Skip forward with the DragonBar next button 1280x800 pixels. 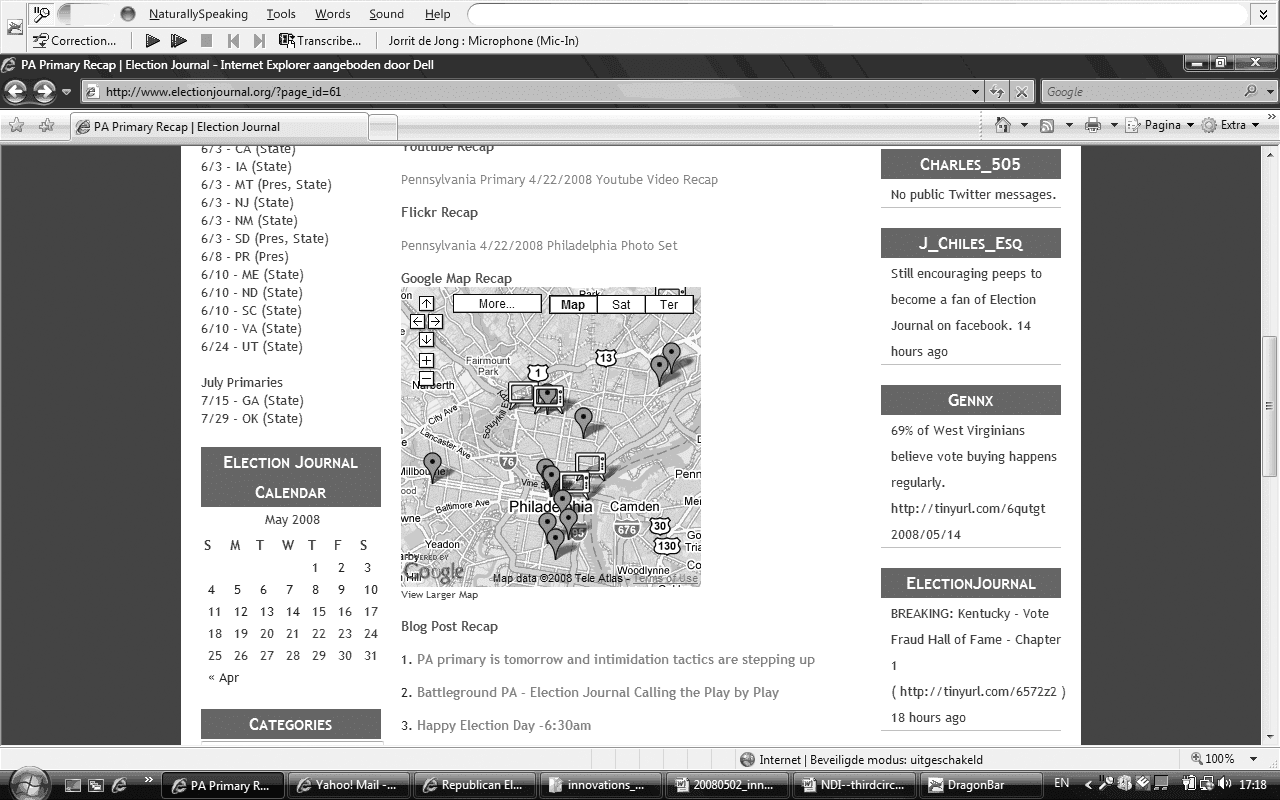coord(259,41)
